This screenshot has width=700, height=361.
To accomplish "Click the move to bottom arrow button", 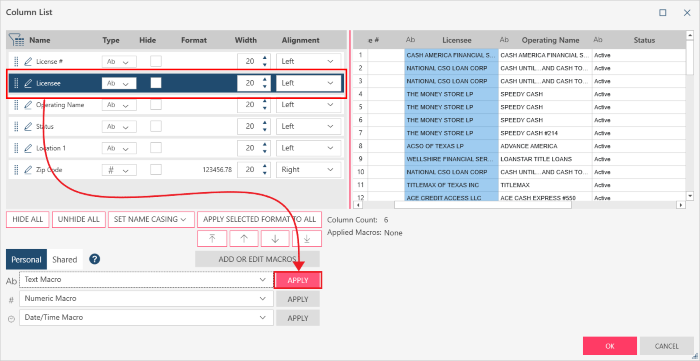I will (x=307, y=238).
